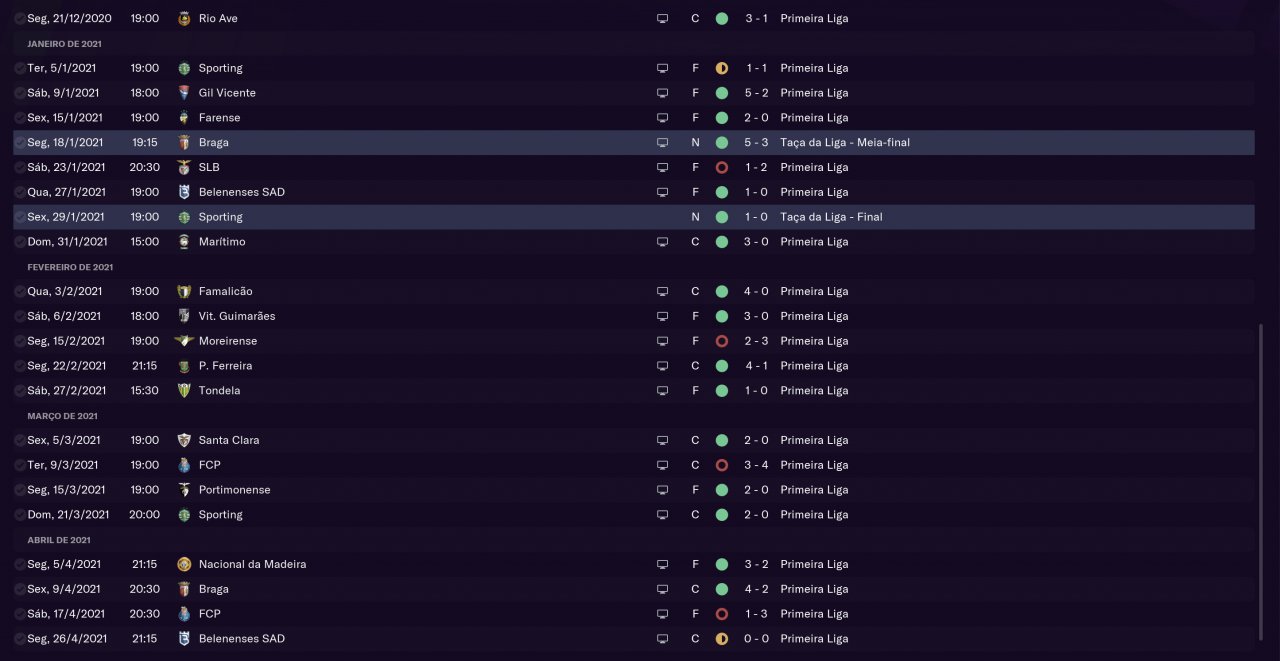The height and width of the screenshot is (661, 1280).
Task: Click the Gil Vicente club badge
Action: [183, 93]
